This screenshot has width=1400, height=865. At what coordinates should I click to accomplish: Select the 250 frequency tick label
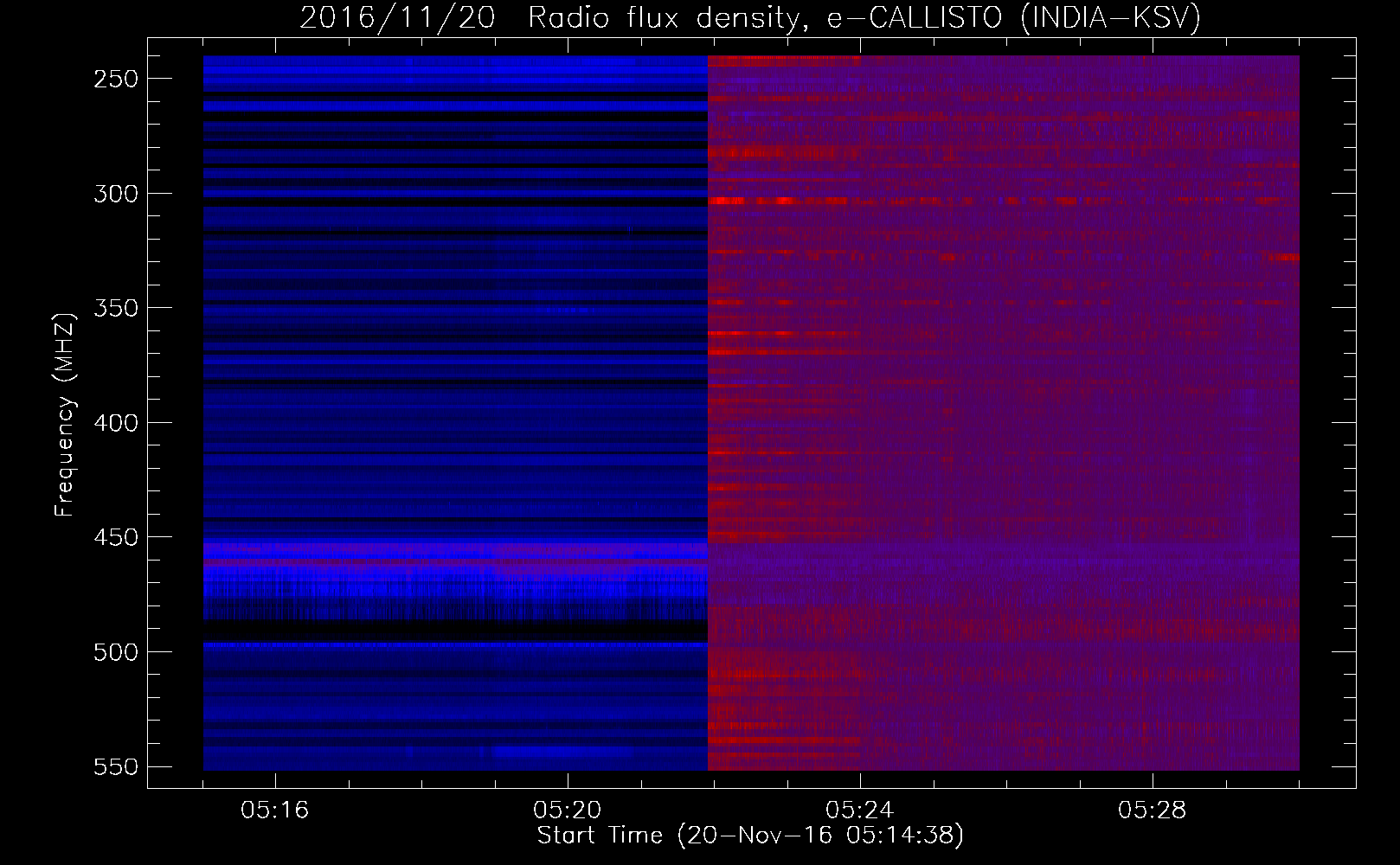[x=116, y=79]
